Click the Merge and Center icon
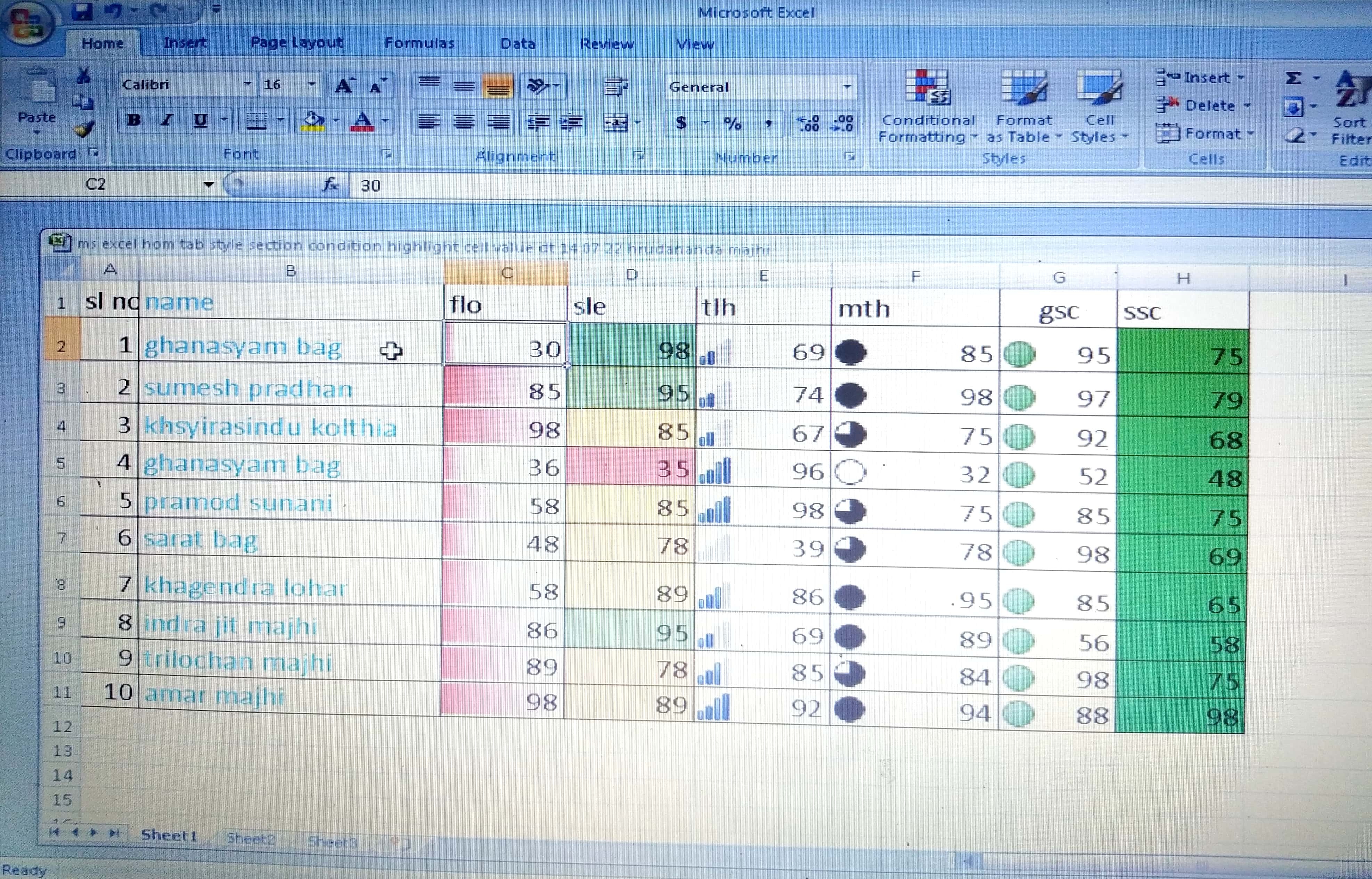The width and height of the screenshot is (1372, 879). (x=616, y=122)
